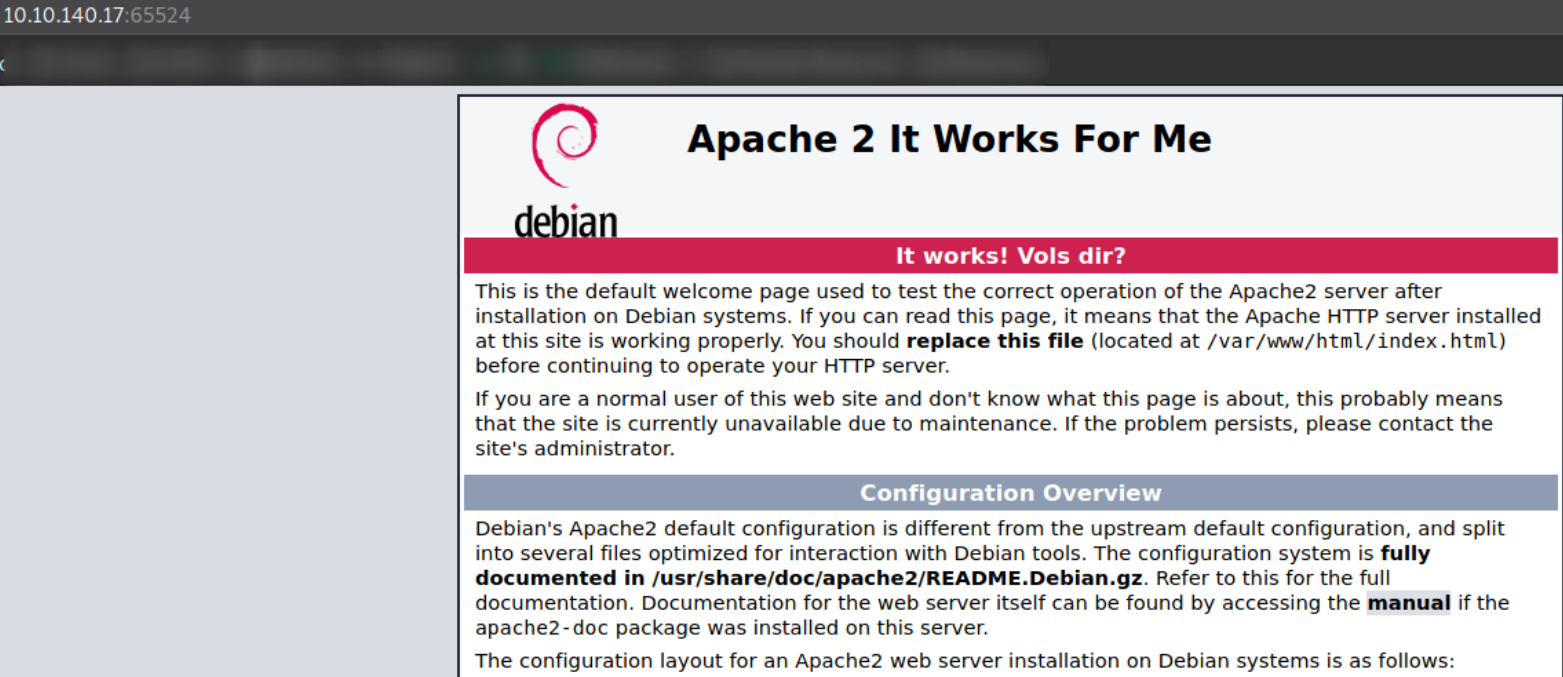The height and width of the screenshot is (677, 1563).
Task: Click the 'site's administrator.' text
Action: tap(575, 448)
